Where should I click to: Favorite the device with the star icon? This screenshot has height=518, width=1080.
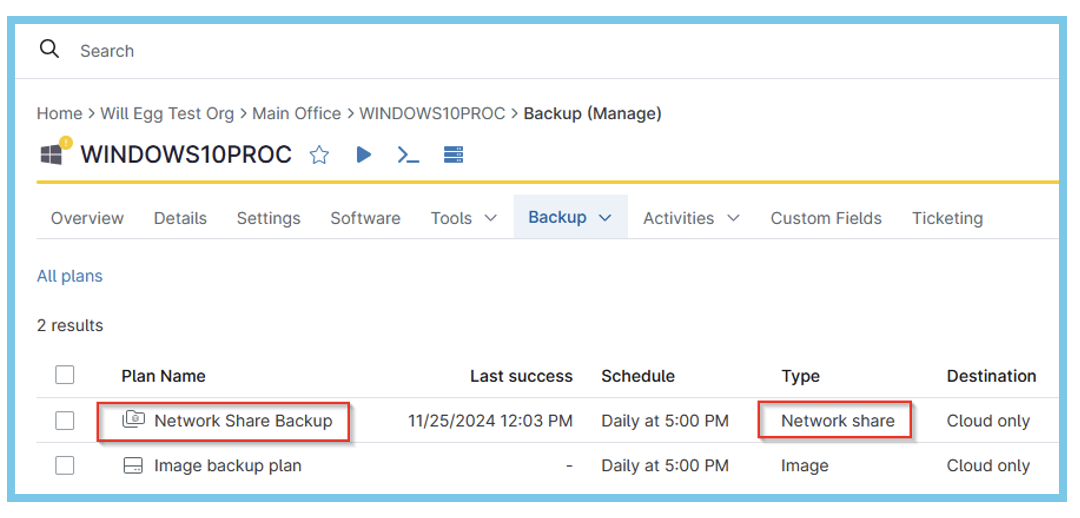(x=319, y=155)
